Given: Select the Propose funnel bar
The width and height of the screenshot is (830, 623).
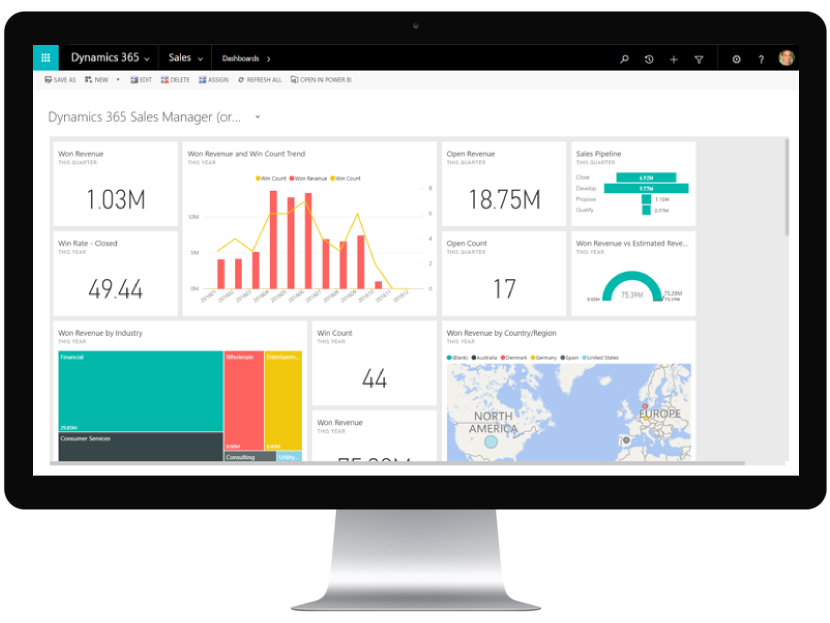Looking at the screenshot, I should click(x=646, y=199).
